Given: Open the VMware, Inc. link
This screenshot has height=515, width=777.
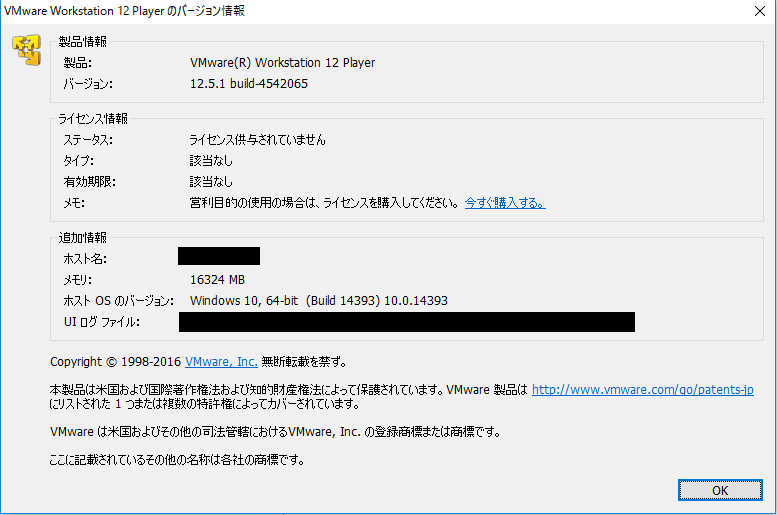Looking at the screenshot, I should tap(222, 362).
